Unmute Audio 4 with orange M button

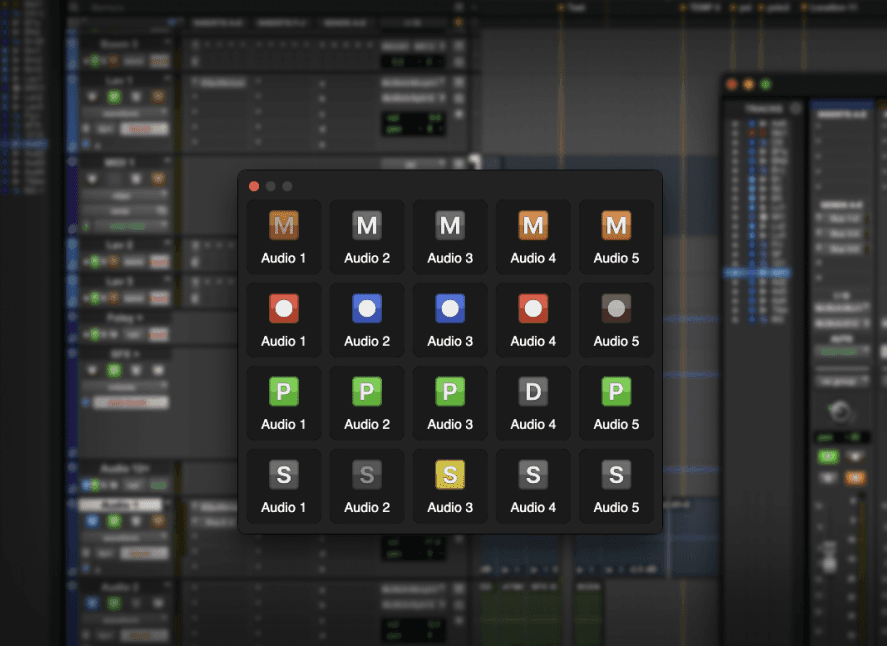pyautogui.click(x=533, y=225)
